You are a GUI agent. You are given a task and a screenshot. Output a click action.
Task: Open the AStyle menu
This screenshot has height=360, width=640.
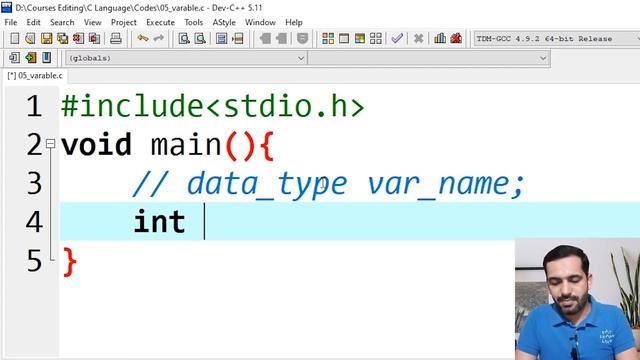[x=224, y=22]
